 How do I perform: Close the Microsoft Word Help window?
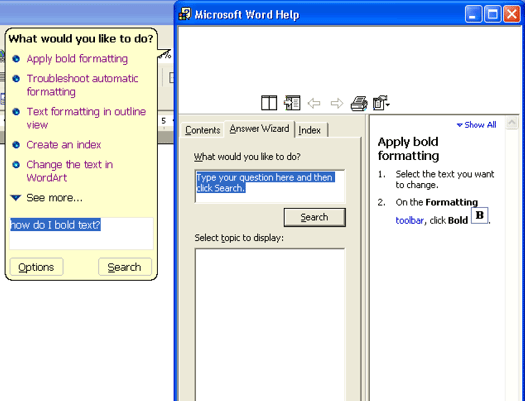point(512,14)
